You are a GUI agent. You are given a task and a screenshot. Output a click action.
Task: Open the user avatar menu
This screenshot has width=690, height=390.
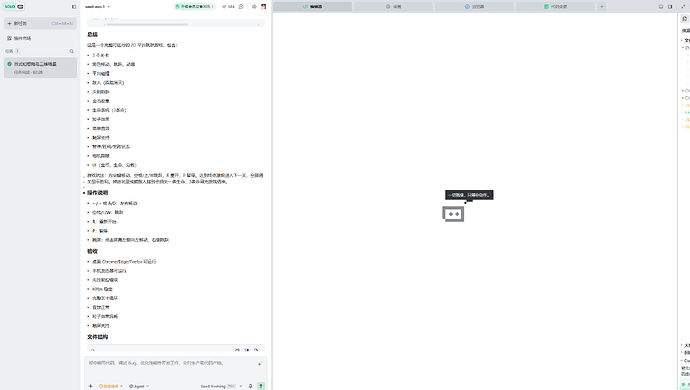click(264, 7)
